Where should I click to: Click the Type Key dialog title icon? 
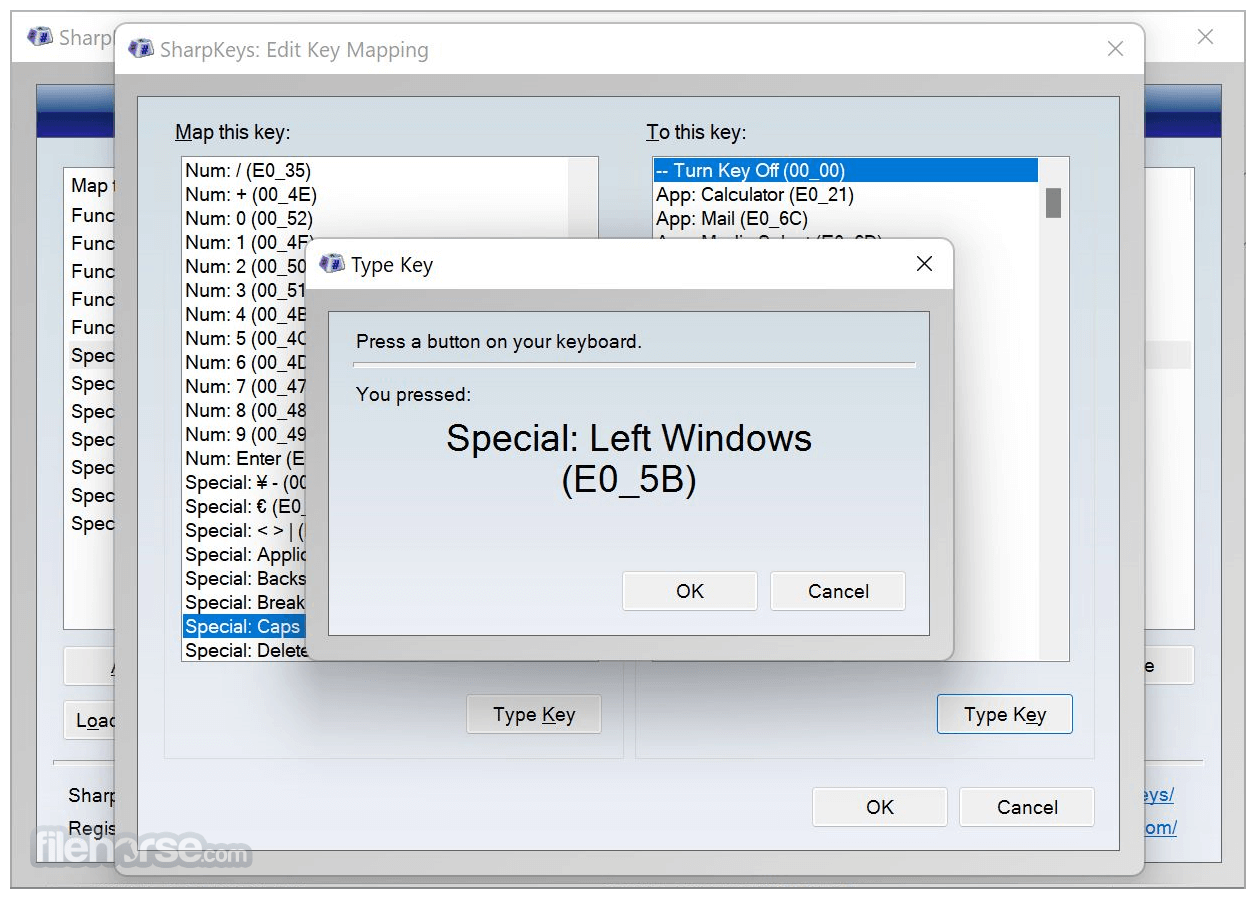[331, 264]
